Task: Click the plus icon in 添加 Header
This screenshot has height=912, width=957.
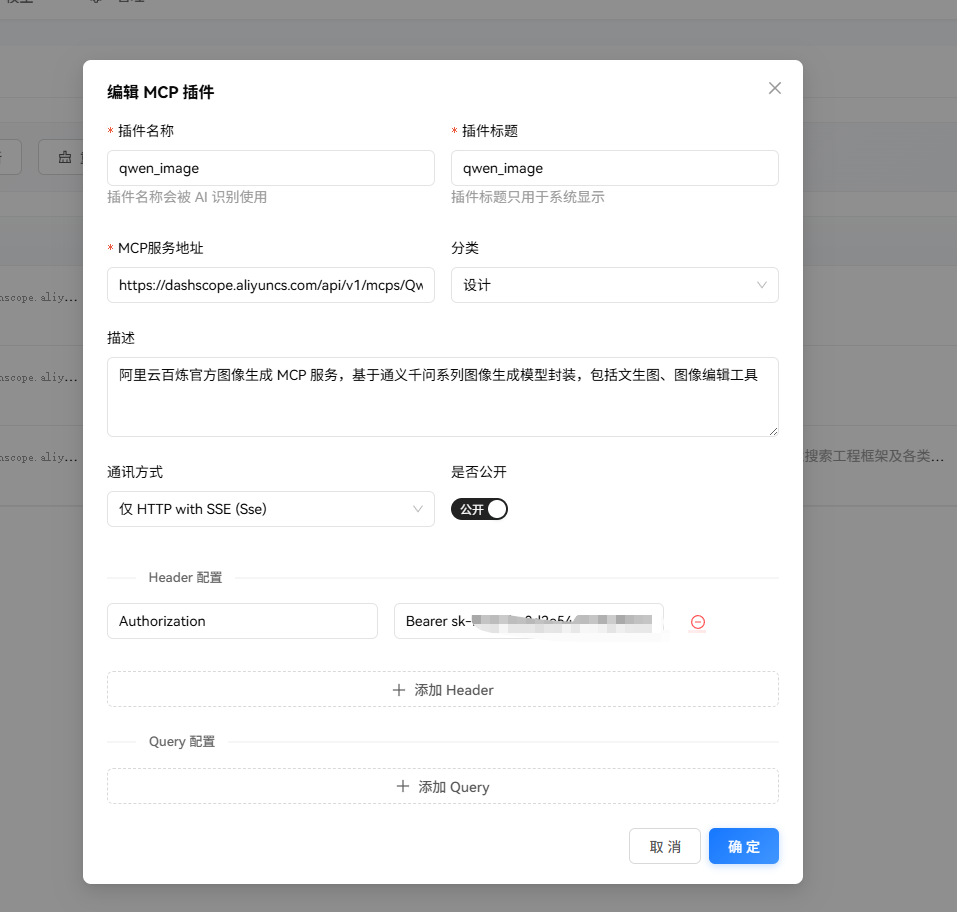Action: point(399,690)
